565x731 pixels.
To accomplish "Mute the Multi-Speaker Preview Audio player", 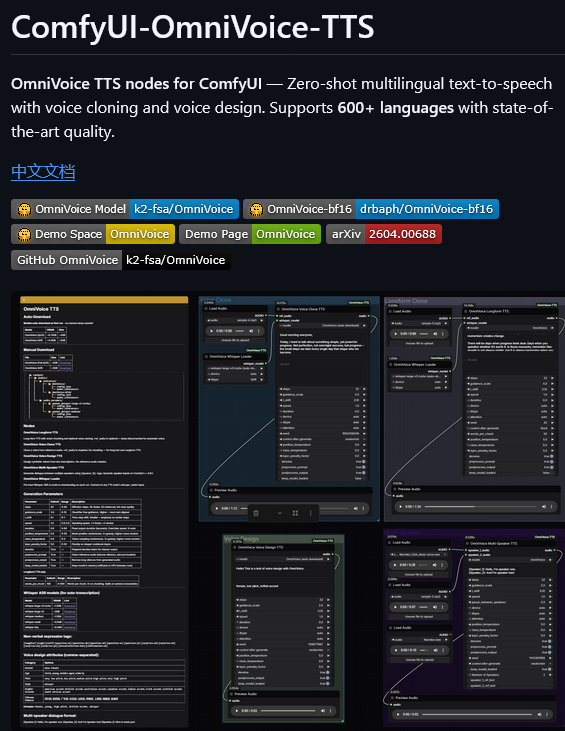I will [x=541, y=714].
